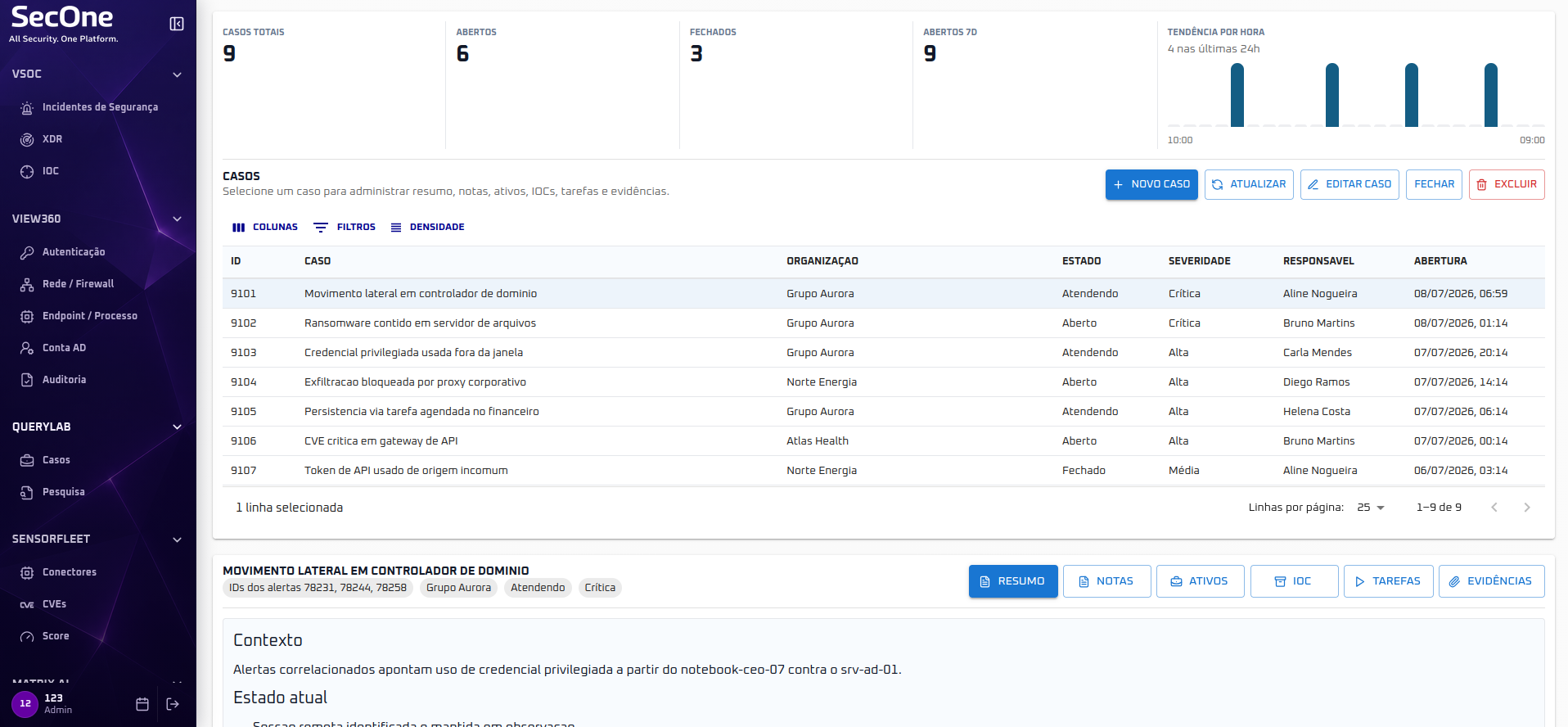The height and width of the screenshot is (727, 1568).
Task: Open COLUNAS column selector
Action: (x=265, y=228)
